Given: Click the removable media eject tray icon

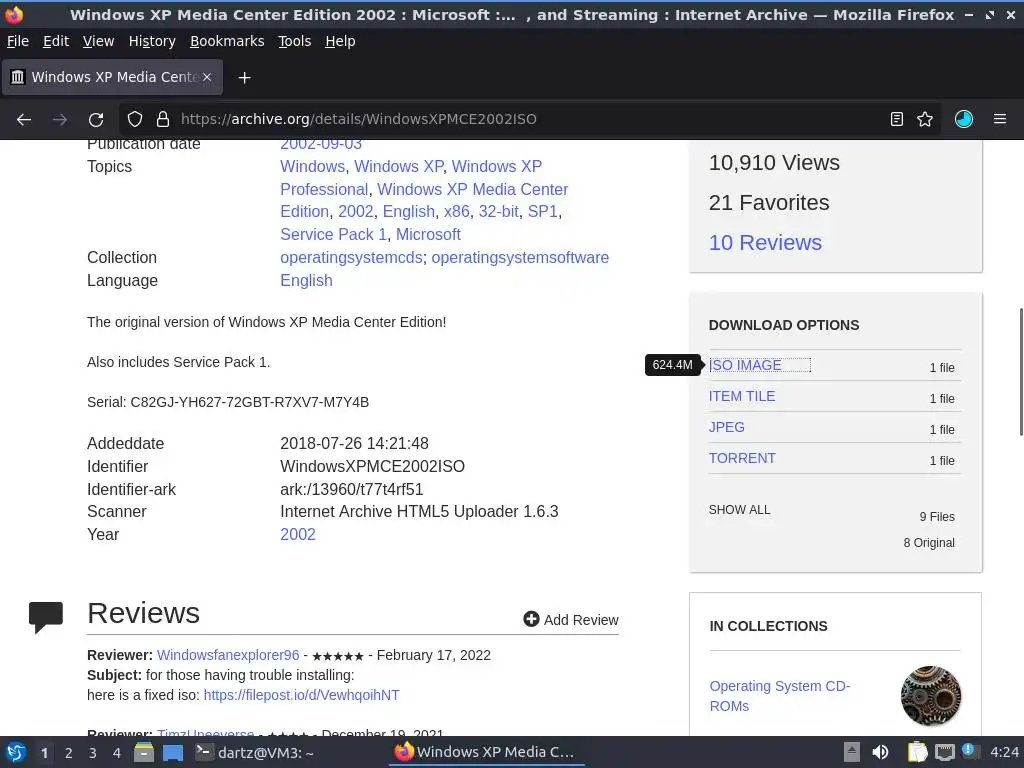Looking at the screenshot, I should [x=852, y=752].
